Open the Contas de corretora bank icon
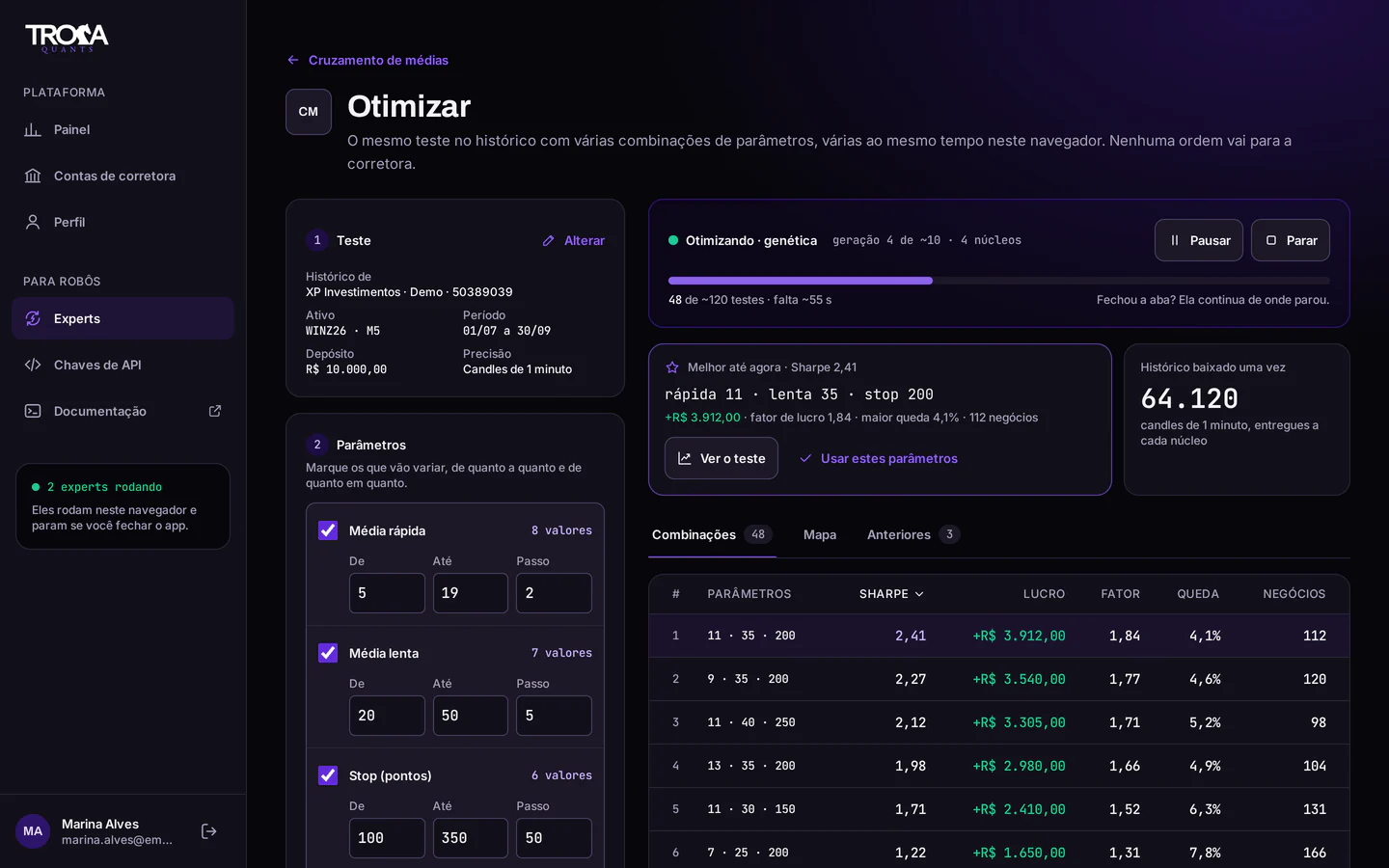1389x868 pixels. (33, 176)
